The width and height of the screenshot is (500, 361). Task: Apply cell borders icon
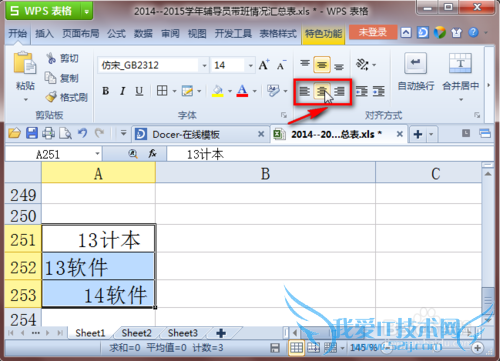(162, 91)
